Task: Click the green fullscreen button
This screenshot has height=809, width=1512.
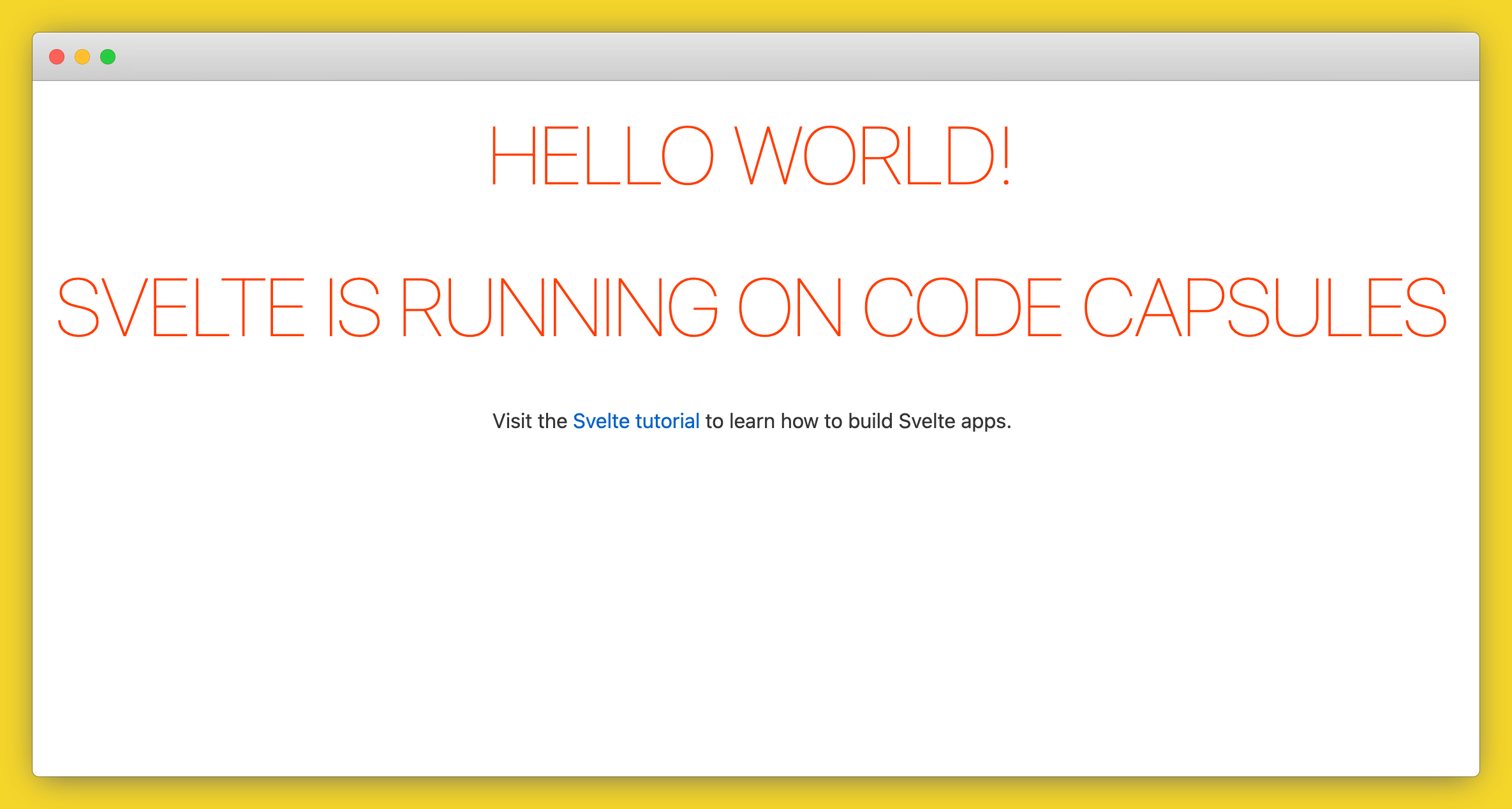Action: point(108,57)
